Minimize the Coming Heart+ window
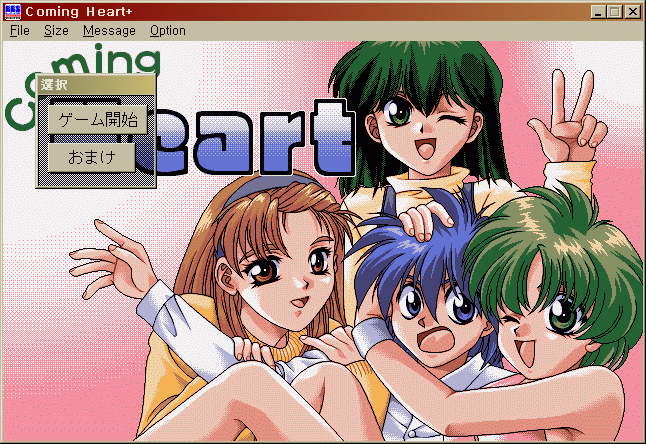This screenshot has width=646, height=444. [x=598, y=12]
